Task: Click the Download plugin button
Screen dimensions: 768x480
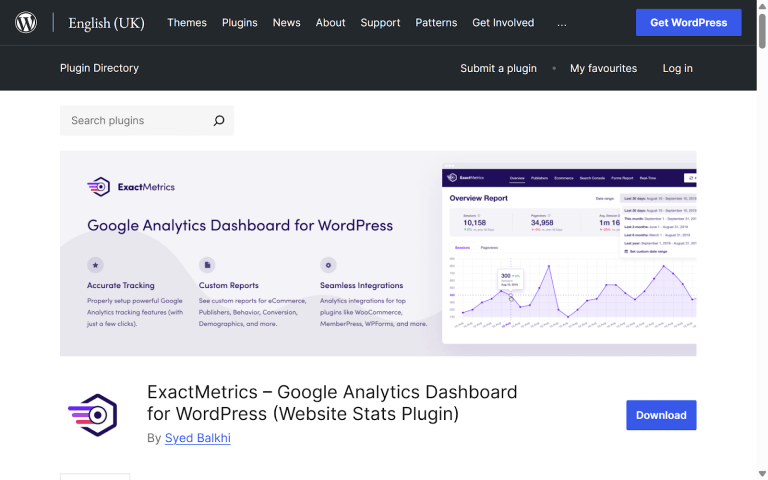Action: click(x=661, y=415)
